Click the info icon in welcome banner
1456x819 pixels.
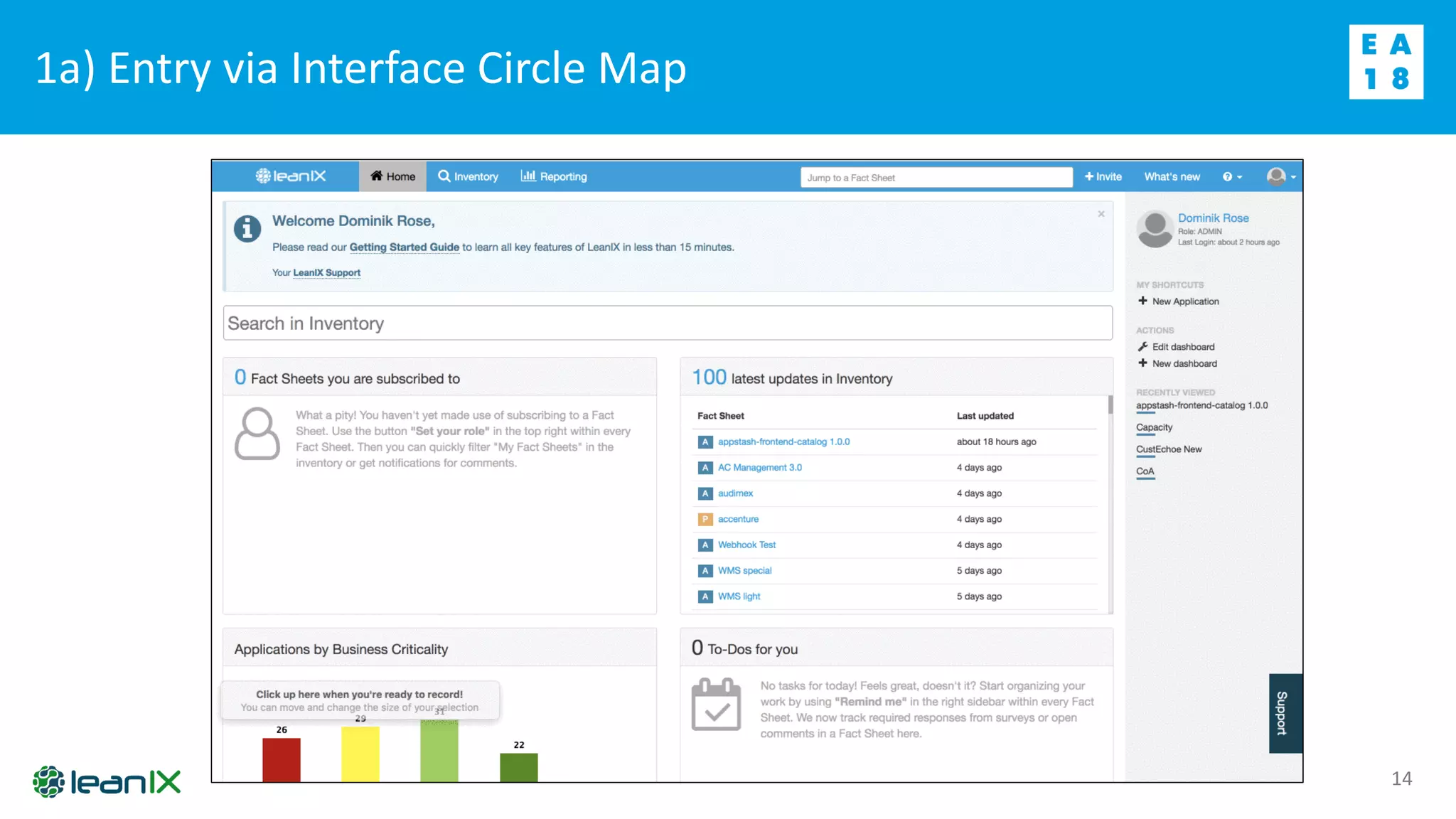247,228
